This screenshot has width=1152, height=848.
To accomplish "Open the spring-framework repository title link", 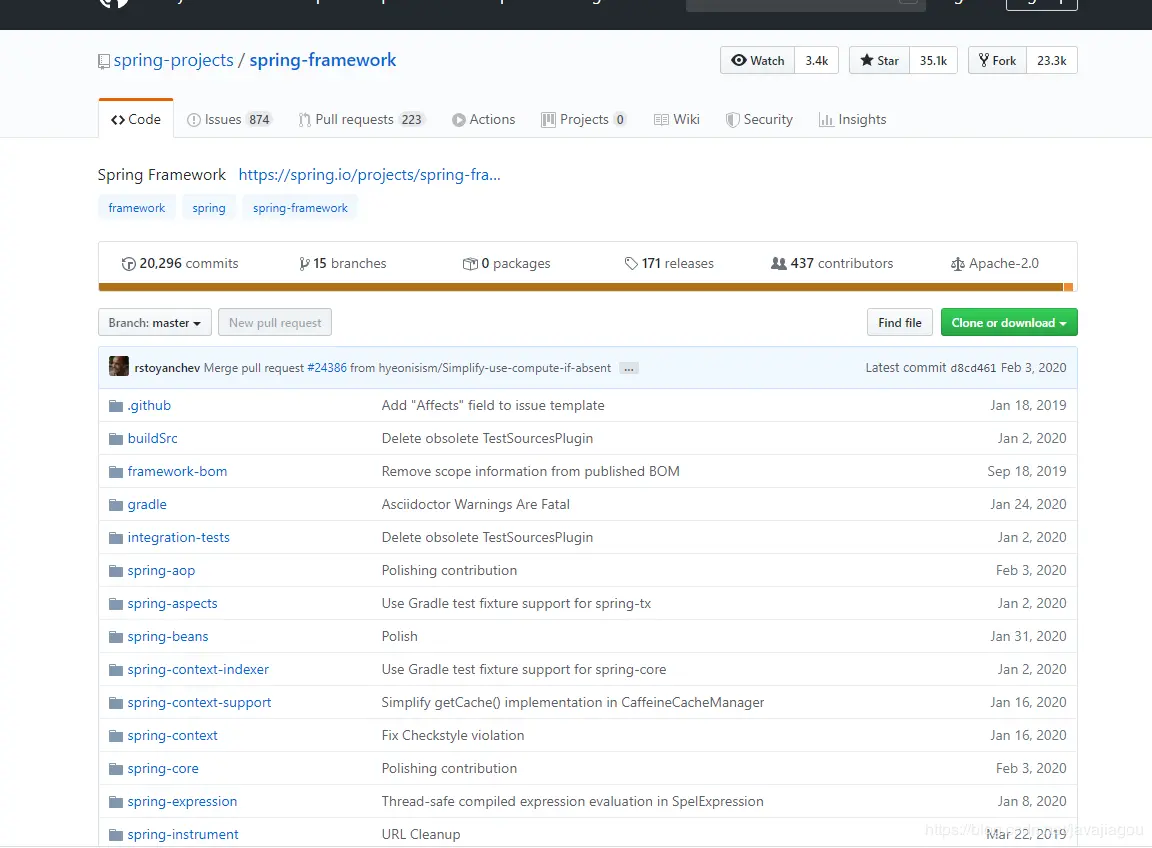I will (323, 60).
